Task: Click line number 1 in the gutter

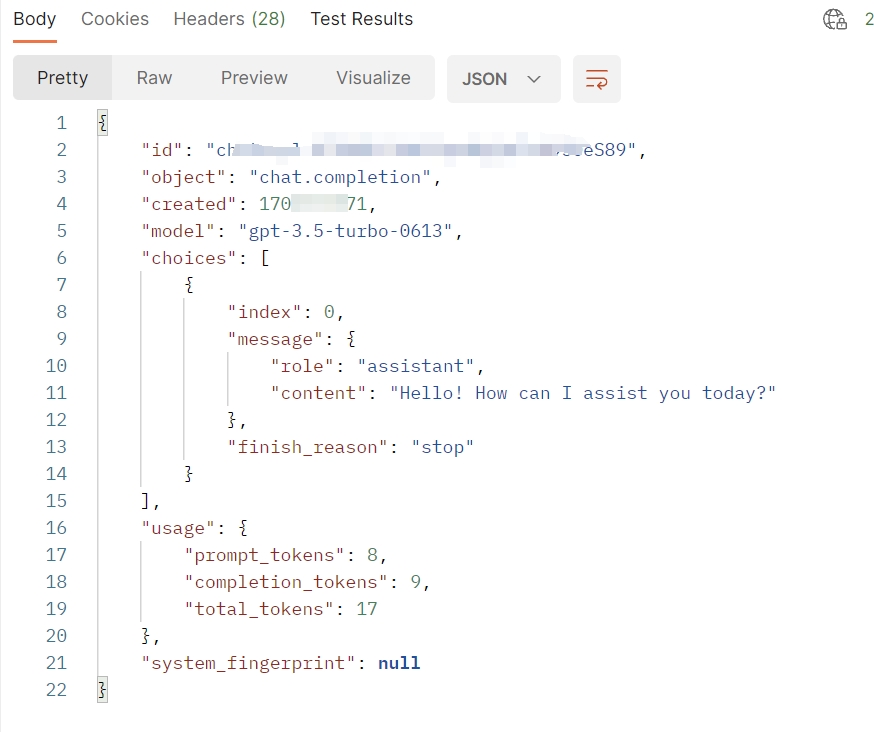Action: [x=61, y=123]
